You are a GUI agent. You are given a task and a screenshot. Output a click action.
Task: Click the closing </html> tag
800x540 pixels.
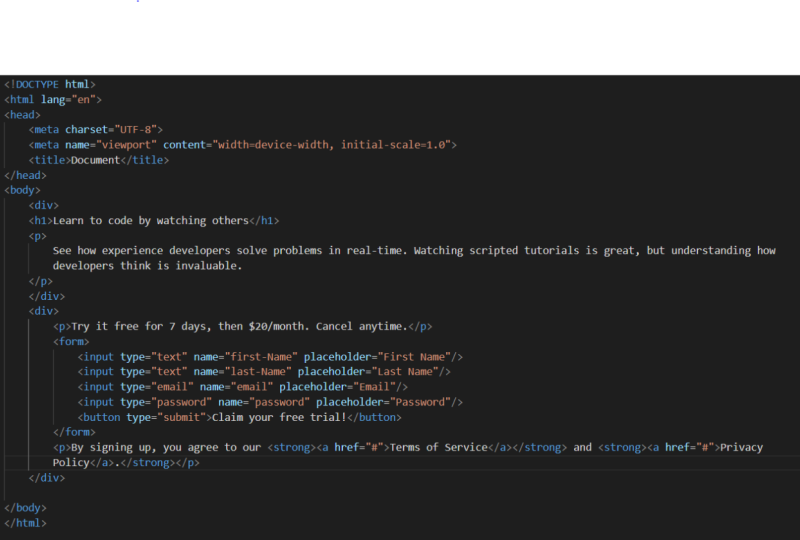point(25,523)
